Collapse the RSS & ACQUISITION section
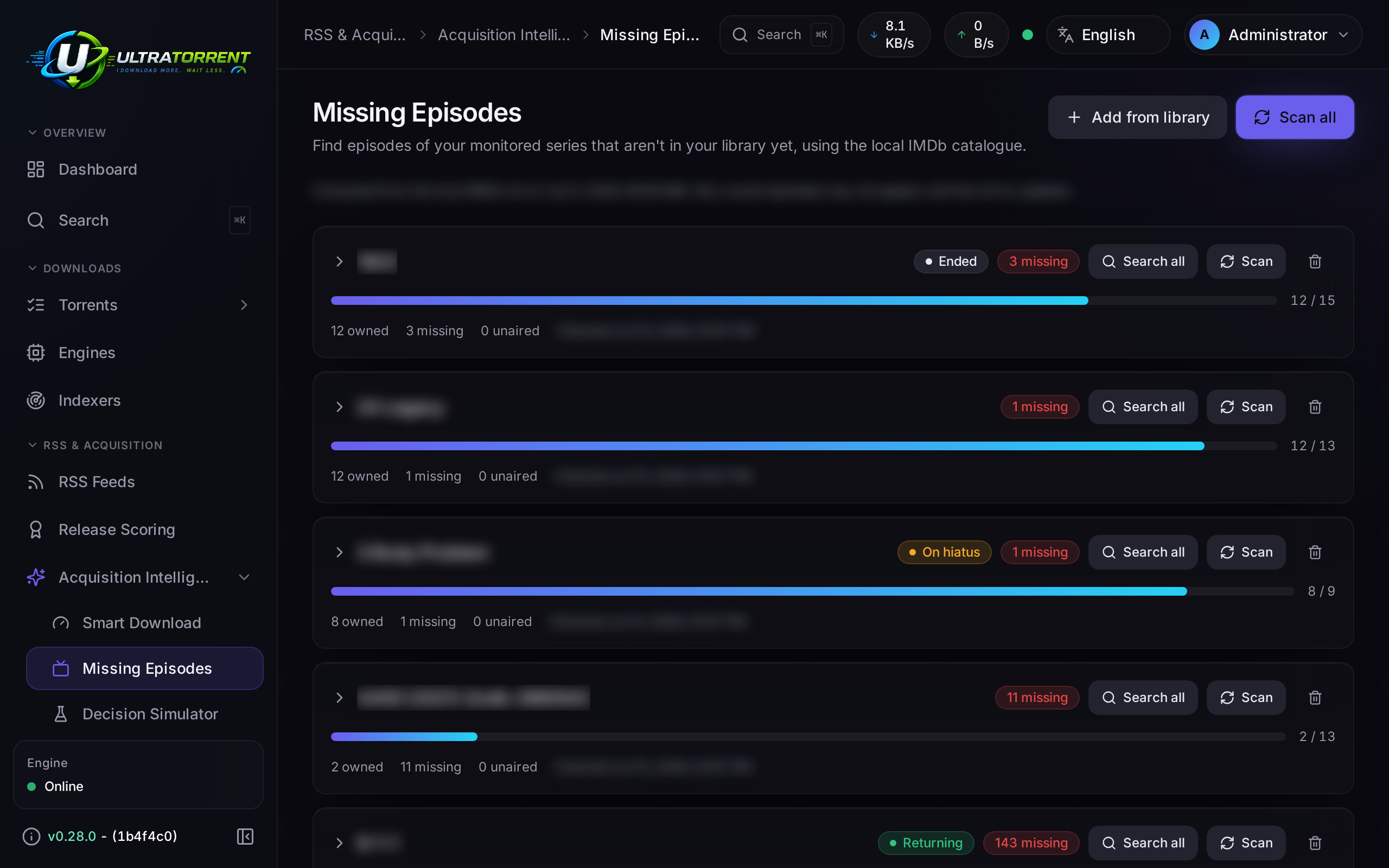This screenshot has width=1389, height=868. point(95,445)
